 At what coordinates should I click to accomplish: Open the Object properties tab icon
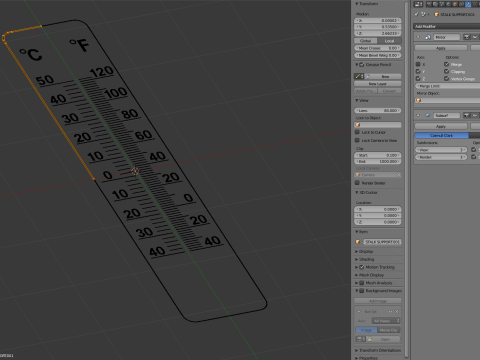pos(455,4)
